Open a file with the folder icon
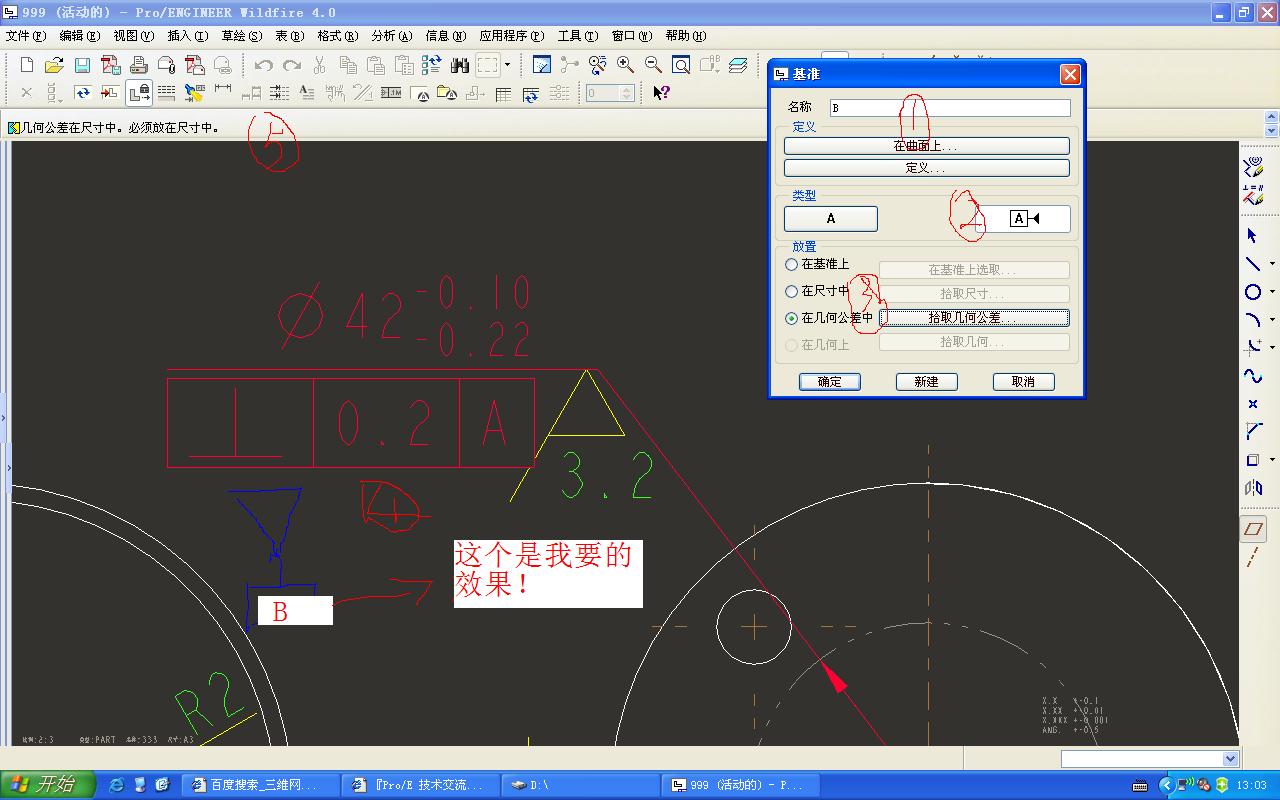This screenshot has height=800, width=1280. coord(54,65)
